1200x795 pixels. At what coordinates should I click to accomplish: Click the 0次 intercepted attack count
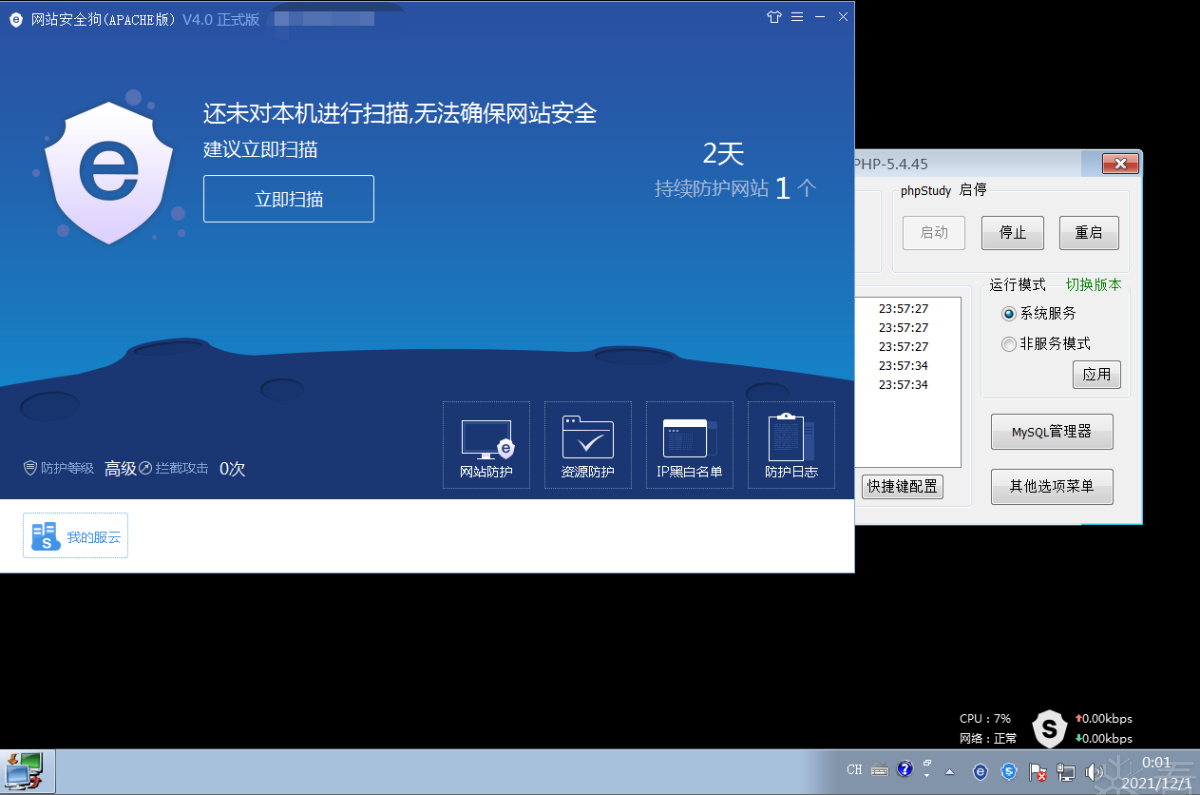coord(232,468)
